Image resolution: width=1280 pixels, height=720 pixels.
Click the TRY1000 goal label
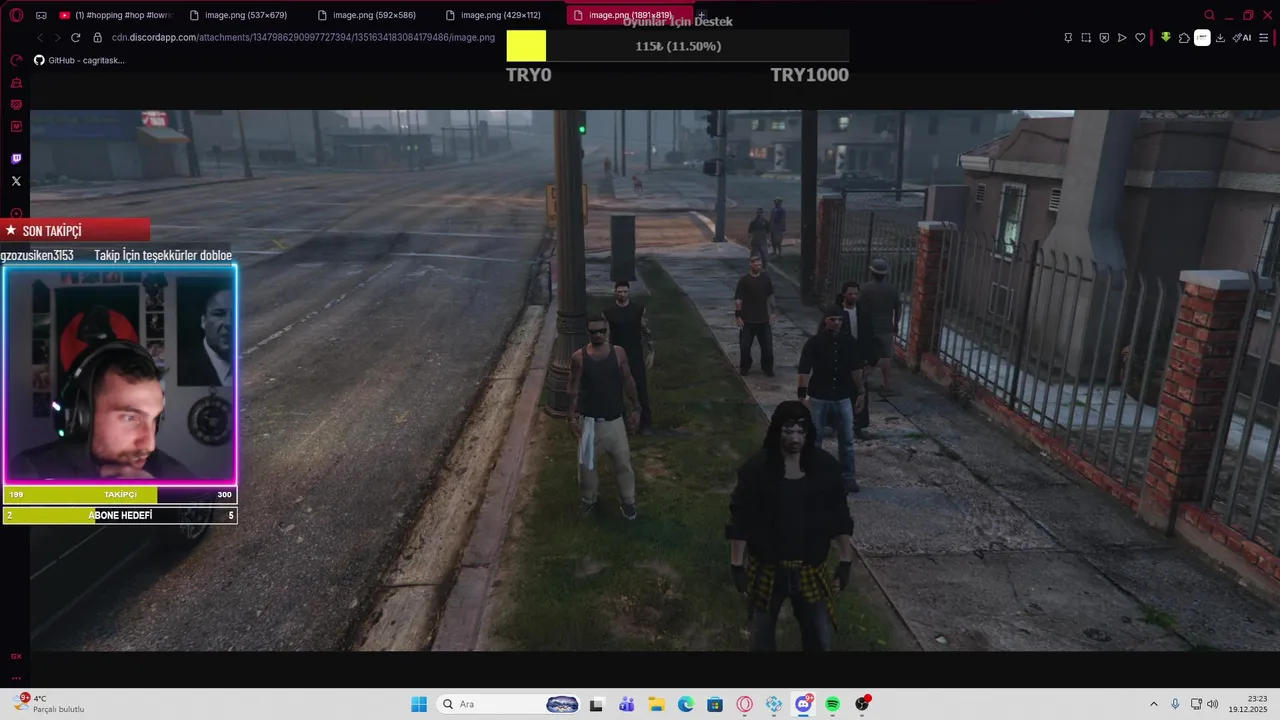(x=809, y=75)
